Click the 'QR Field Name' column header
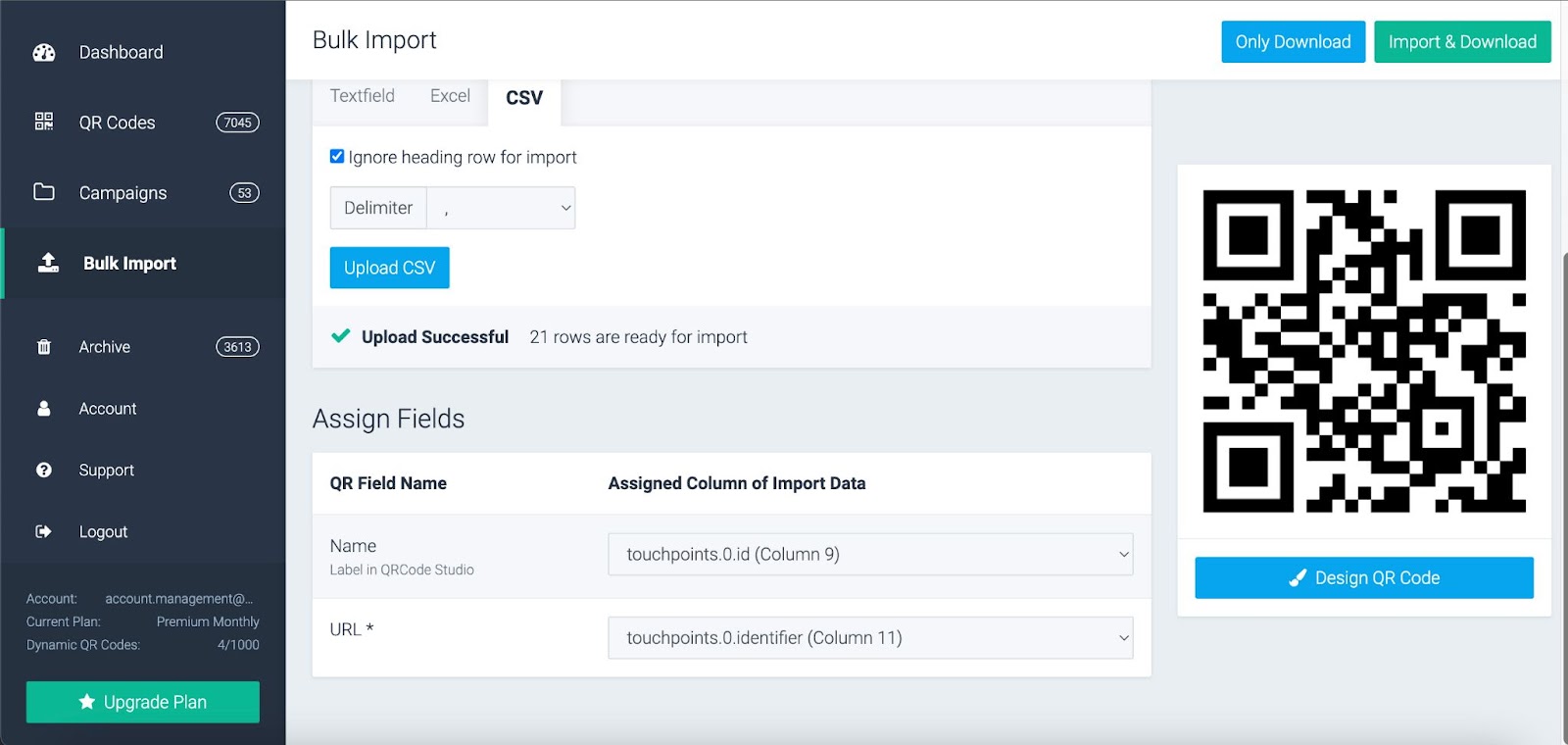The image size is (1568, 745). coord(388,483)
